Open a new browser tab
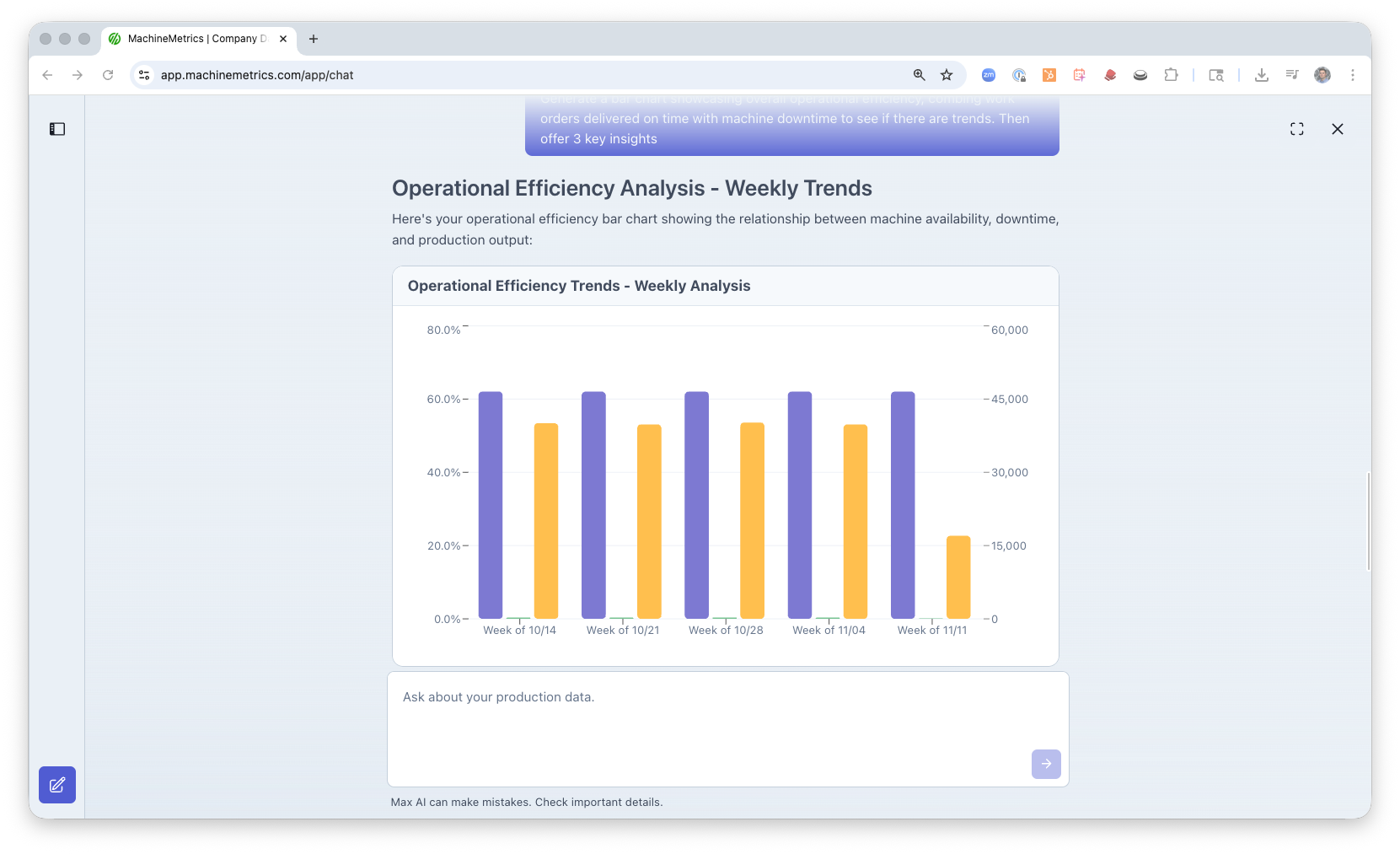The height and width of the screenshot is (854, 1400). coord(314,39)
